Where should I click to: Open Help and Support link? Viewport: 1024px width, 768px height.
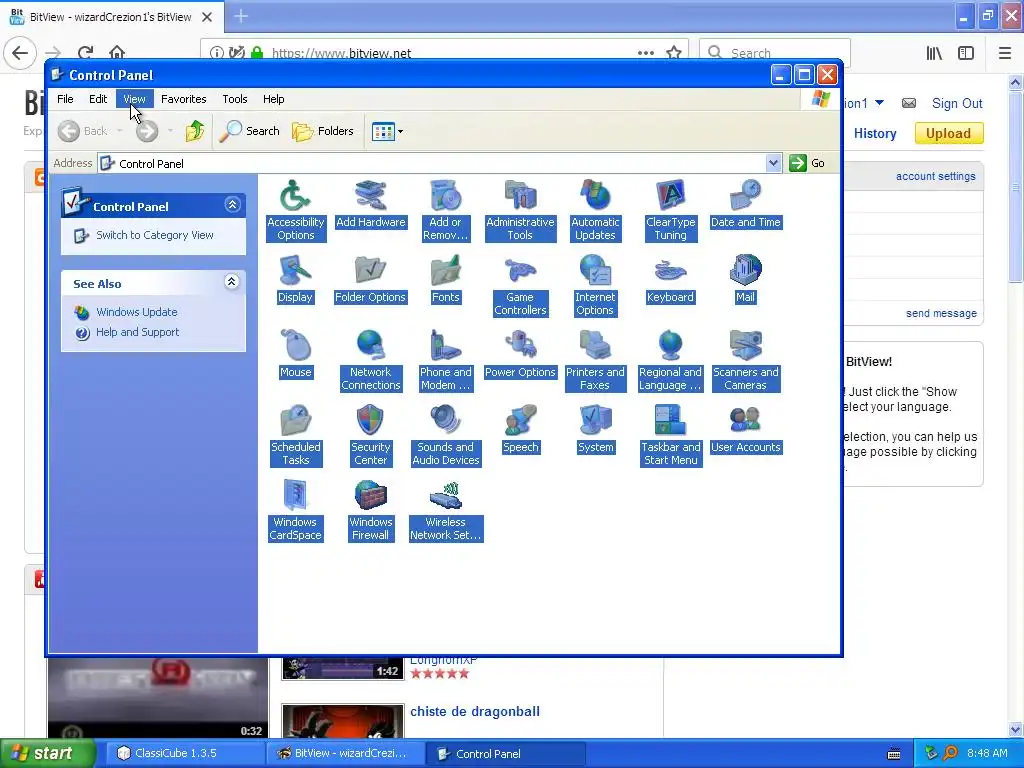(137, 332)
